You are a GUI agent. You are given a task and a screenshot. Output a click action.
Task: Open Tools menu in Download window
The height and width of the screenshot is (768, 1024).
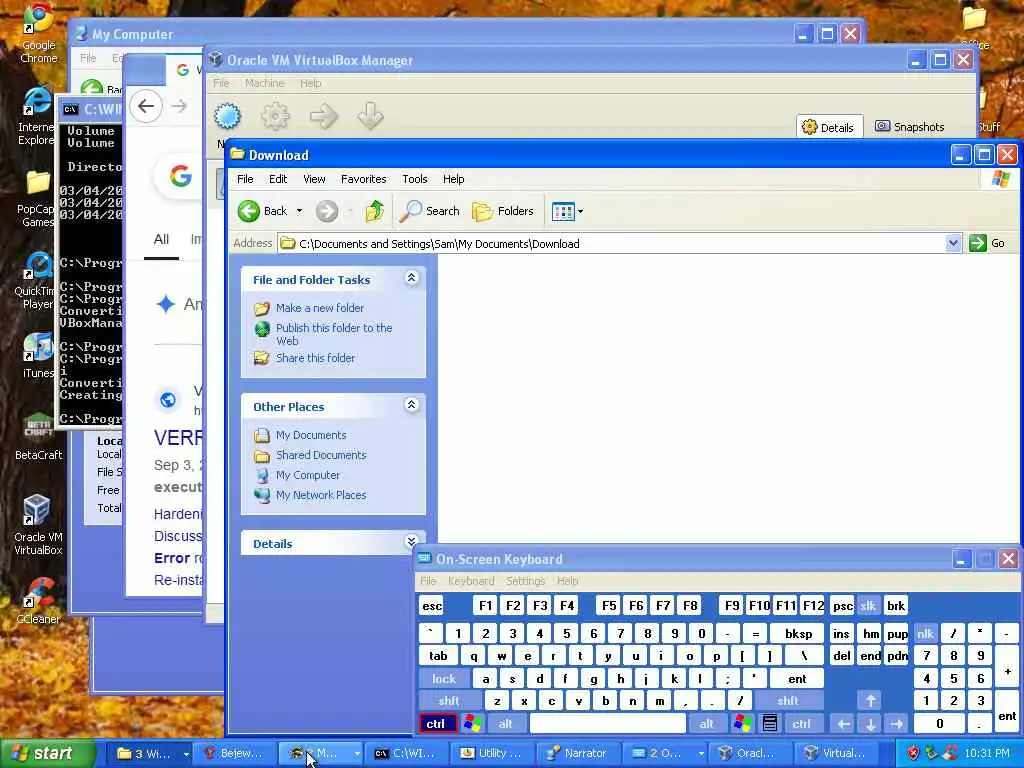click(415, 179)
